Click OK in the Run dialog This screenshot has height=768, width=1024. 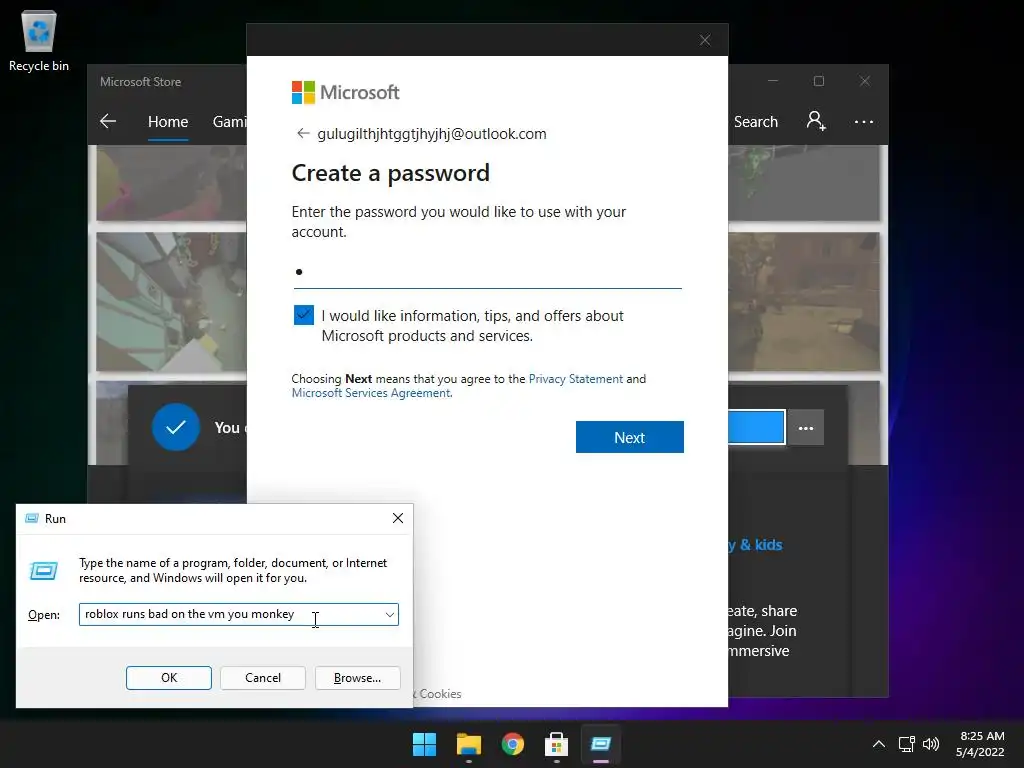[x=168, y=678]
